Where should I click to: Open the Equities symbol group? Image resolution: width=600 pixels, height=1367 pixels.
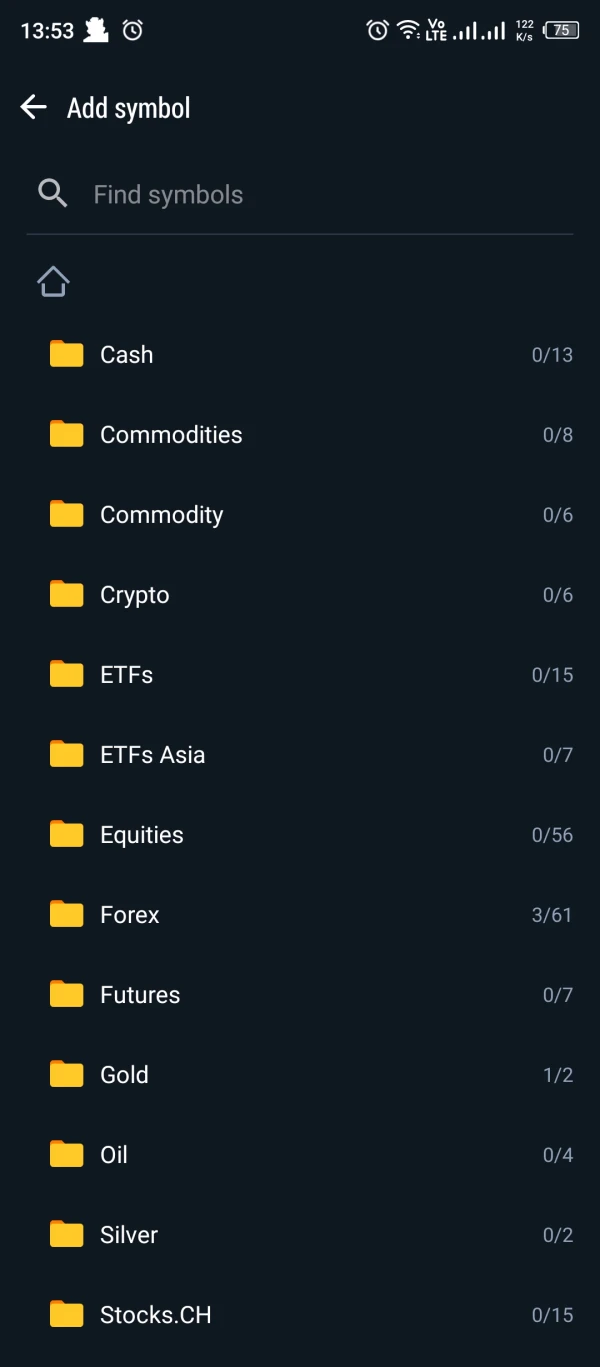[142, 835]
